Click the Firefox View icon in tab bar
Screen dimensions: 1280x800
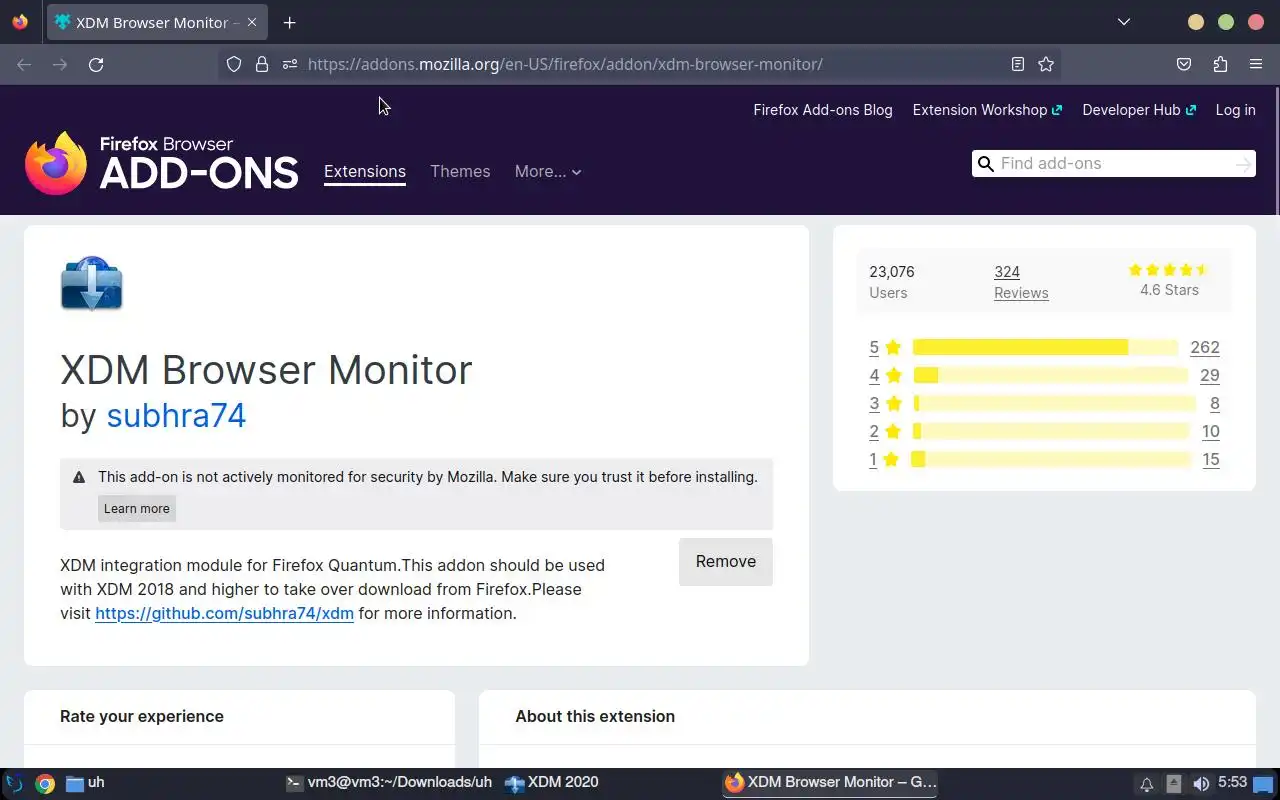20,22
